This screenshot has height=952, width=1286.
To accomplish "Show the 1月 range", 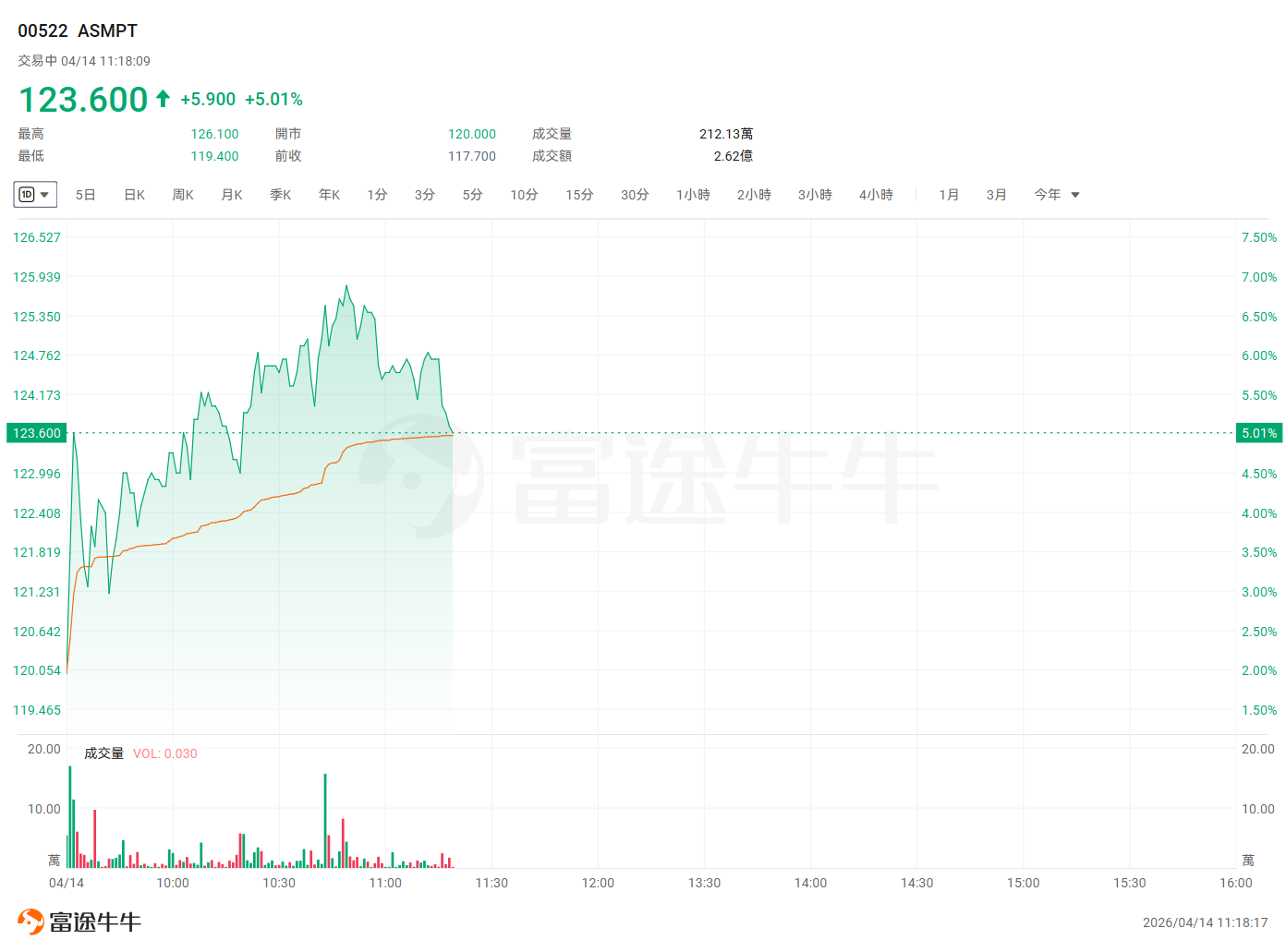I will coord(949,195).
